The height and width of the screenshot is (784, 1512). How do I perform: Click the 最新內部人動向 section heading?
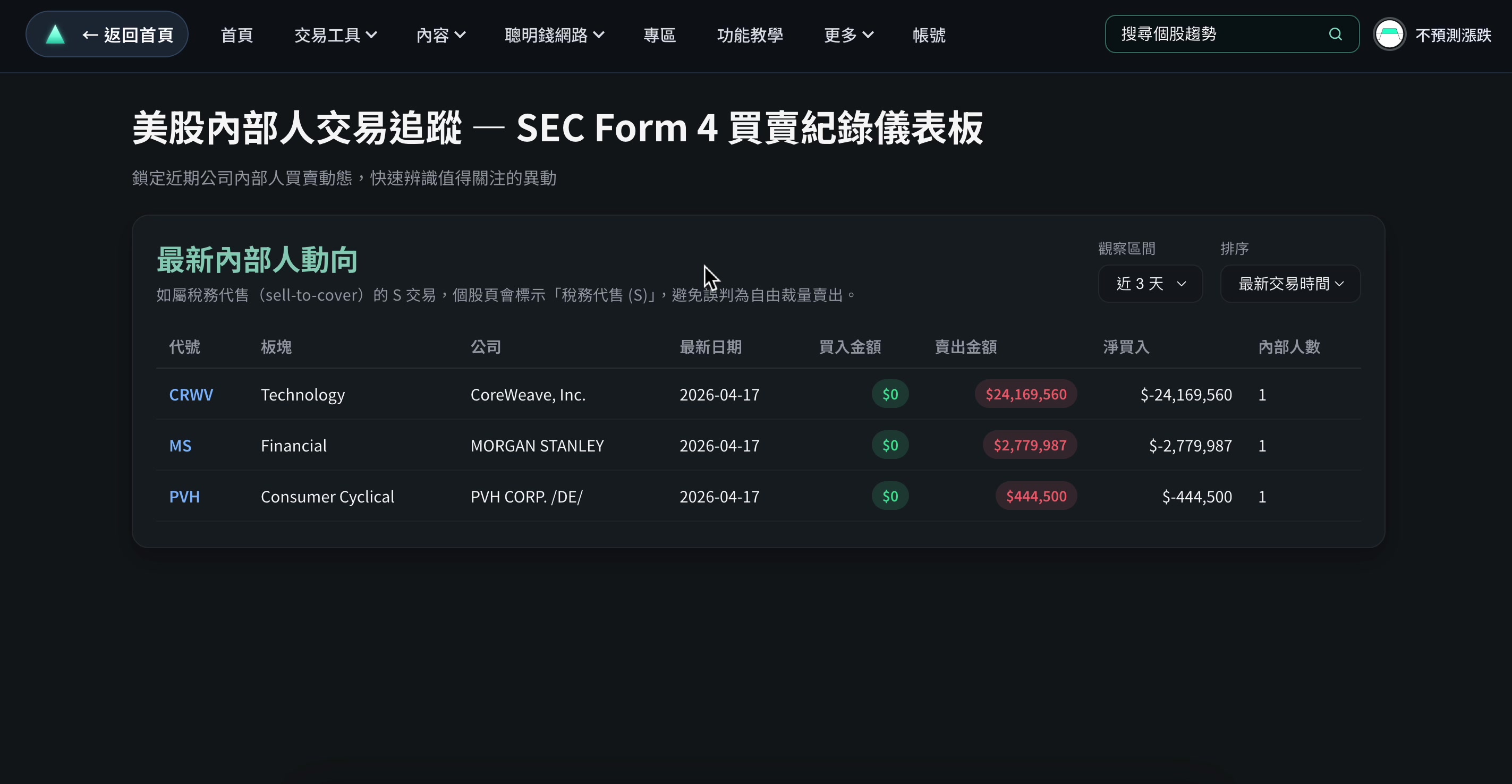257,259
